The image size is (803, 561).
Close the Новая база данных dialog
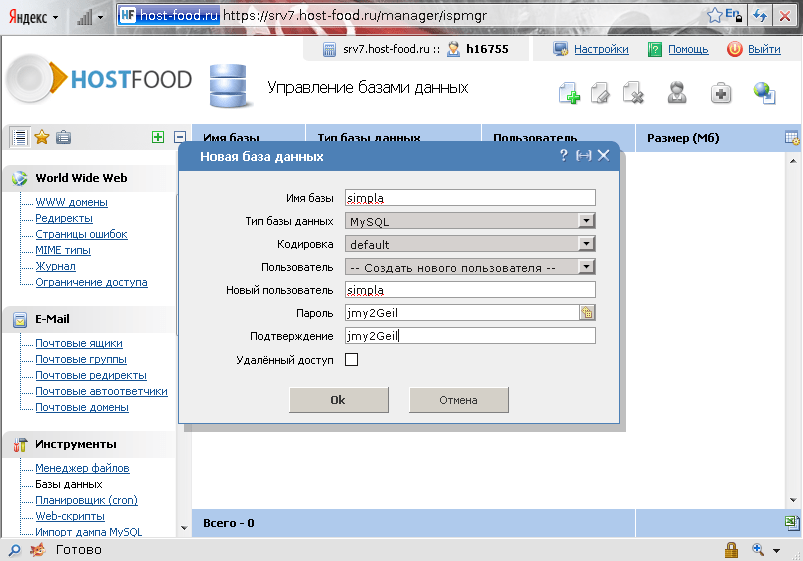604,155
